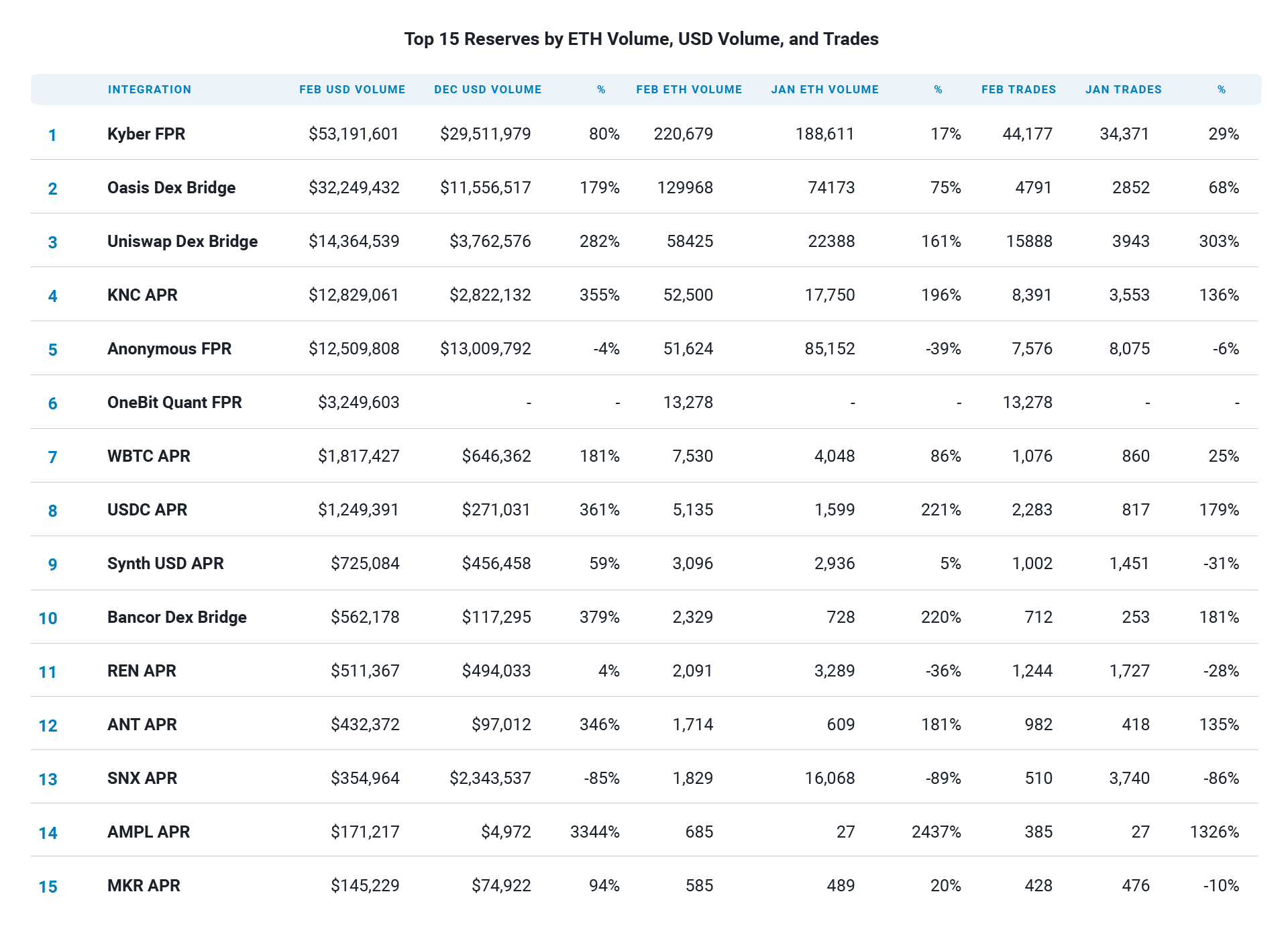The height and width of the screenshot is (947, 1288).
Task: Click the Uniswap Dex Bridge name
Action: pyautogui.click(x=182, y=241)
